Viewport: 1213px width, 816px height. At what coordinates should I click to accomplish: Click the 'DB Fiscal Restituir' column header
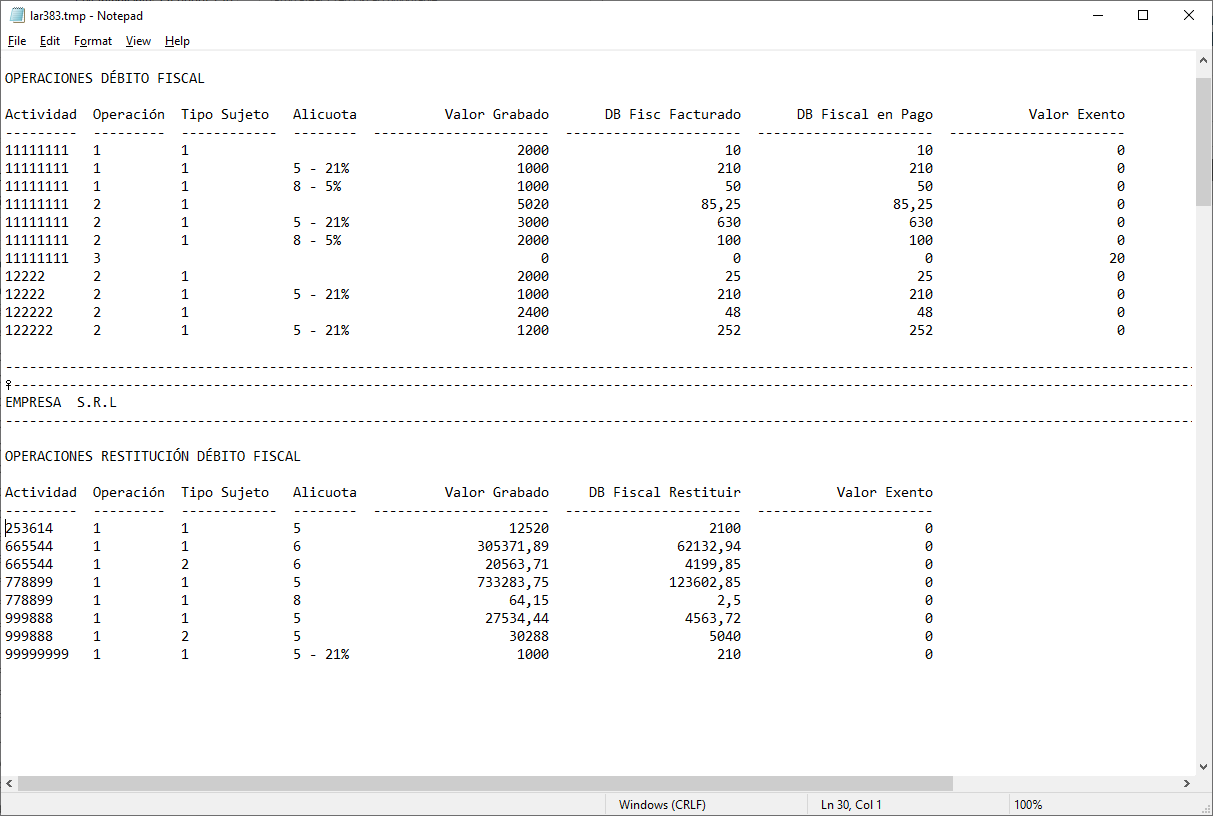click(665, 492)
